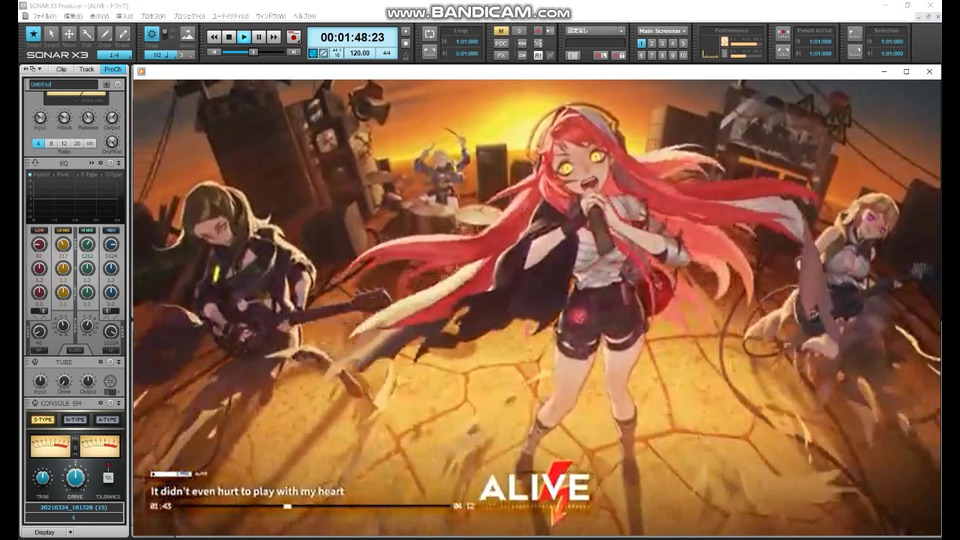Viewport: 960px width, 540px height.
Task: Open the 1/2 note snap value dropdown
Action: coord(160,55)
